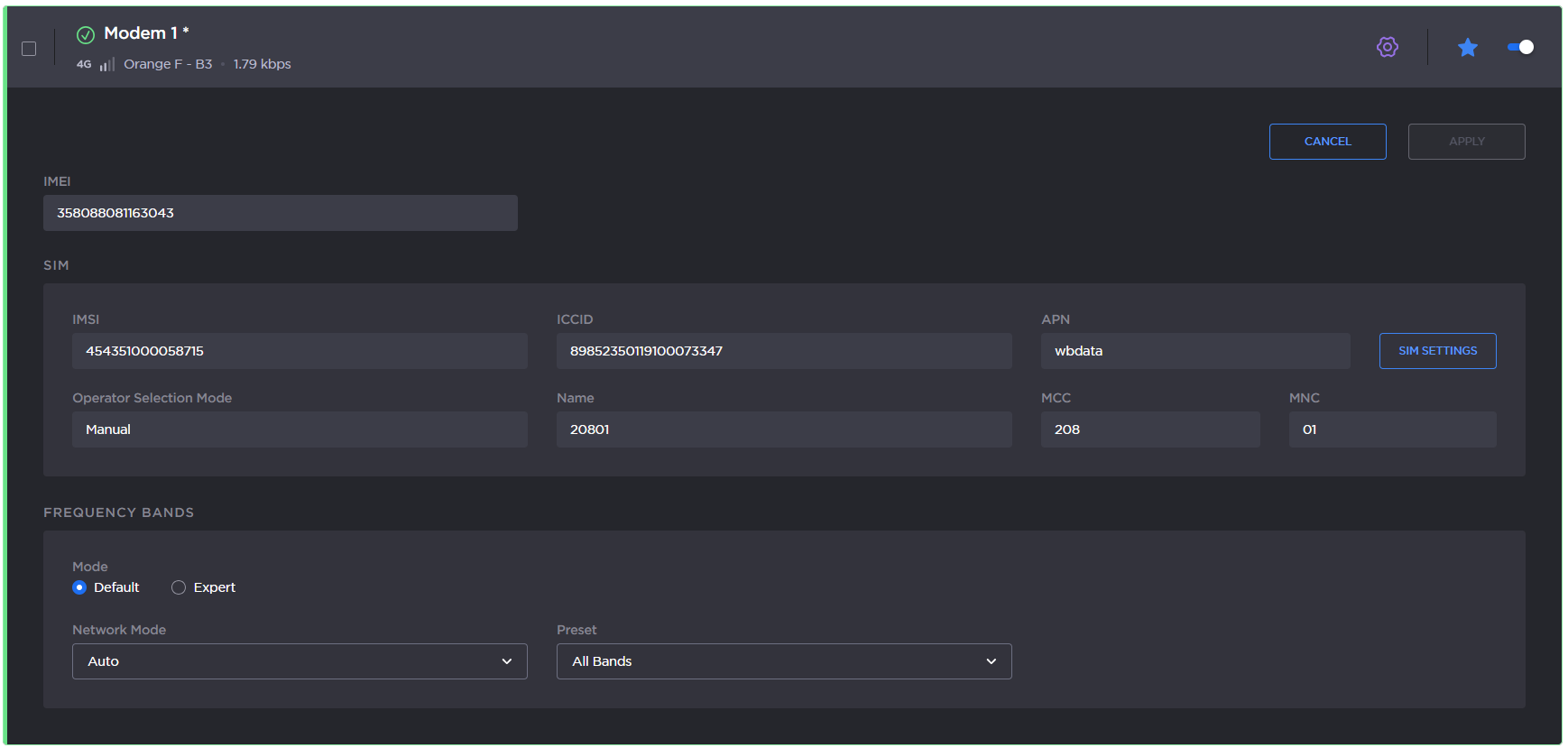Image resolution: width=1568 pixels, height=748 pixels.
Task: Click the green connected status check icon
Action: tap(86, 35)
